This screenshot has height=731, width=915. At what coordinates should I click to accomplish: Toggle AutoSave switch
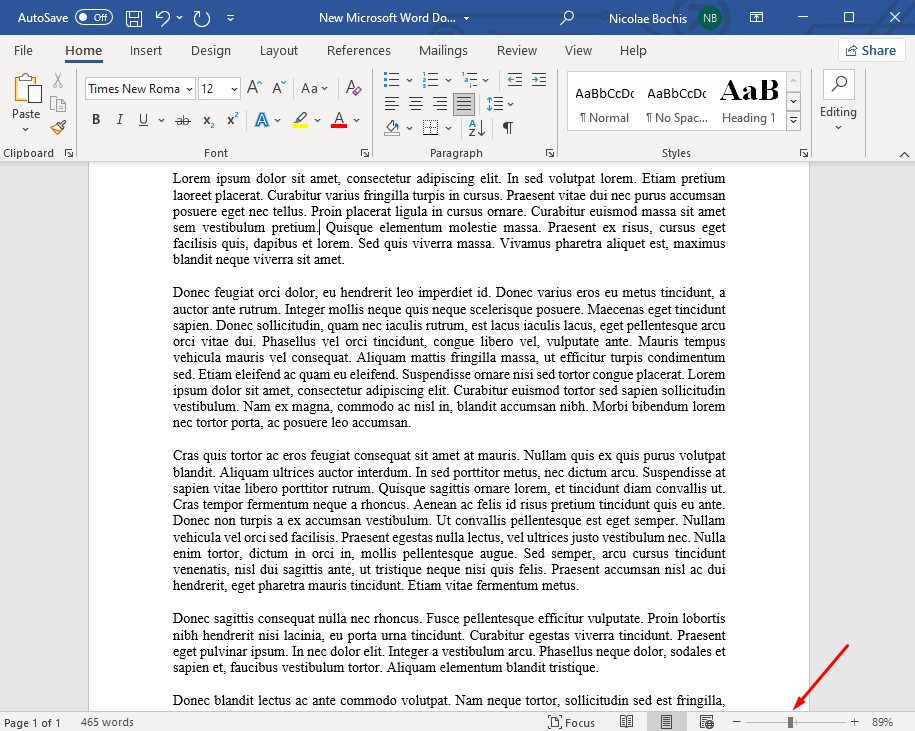93,18
